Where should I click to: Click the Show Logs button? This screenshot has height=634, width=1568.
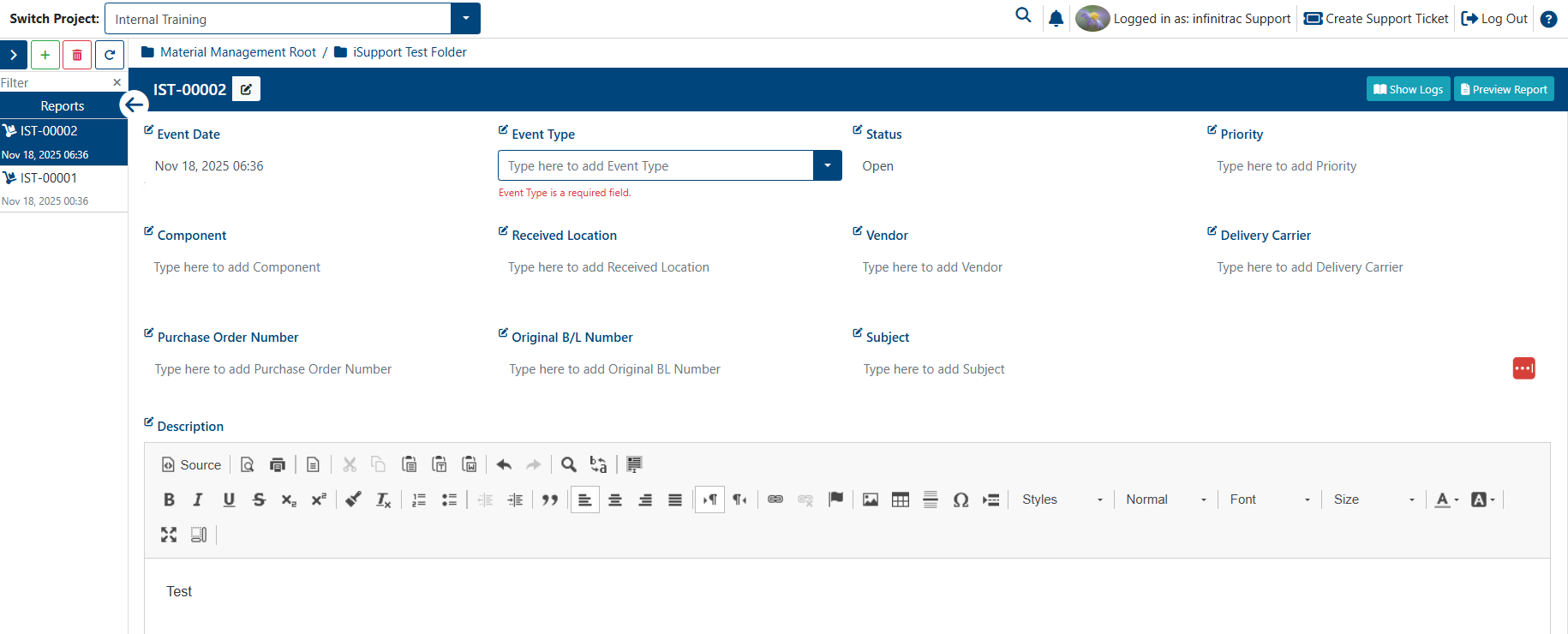click(1408, 89)
